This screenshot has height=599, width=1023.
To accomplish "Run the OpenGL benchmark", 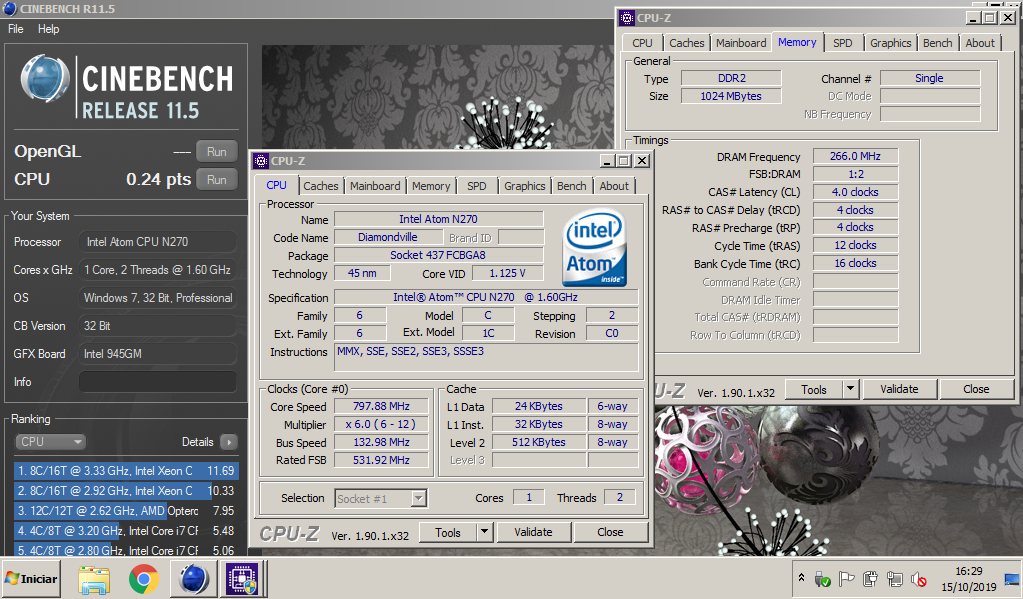I will pyautogui.click(x=217, y=151).
